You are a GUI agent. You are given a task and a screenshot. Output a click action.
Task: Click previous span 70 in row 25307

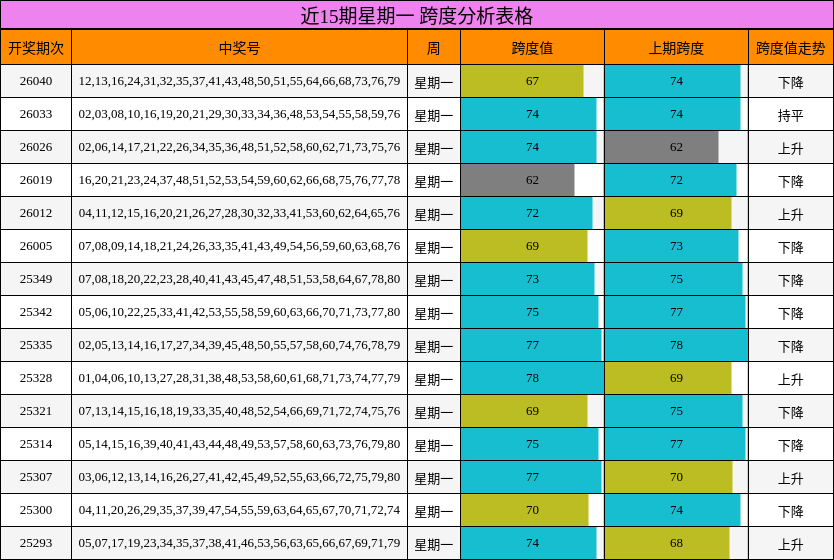[x=669, y=477]
